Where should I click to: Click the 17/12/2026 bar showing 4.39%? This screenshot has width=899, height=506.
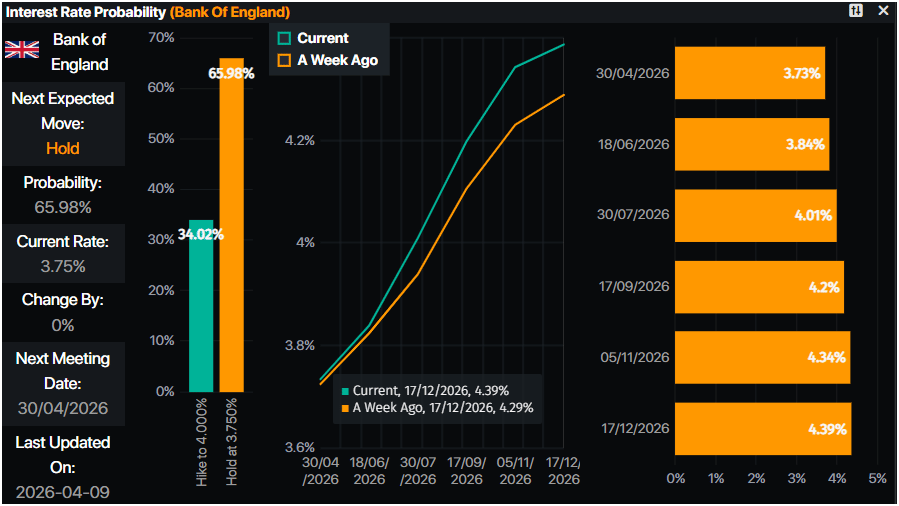[763, 429]
